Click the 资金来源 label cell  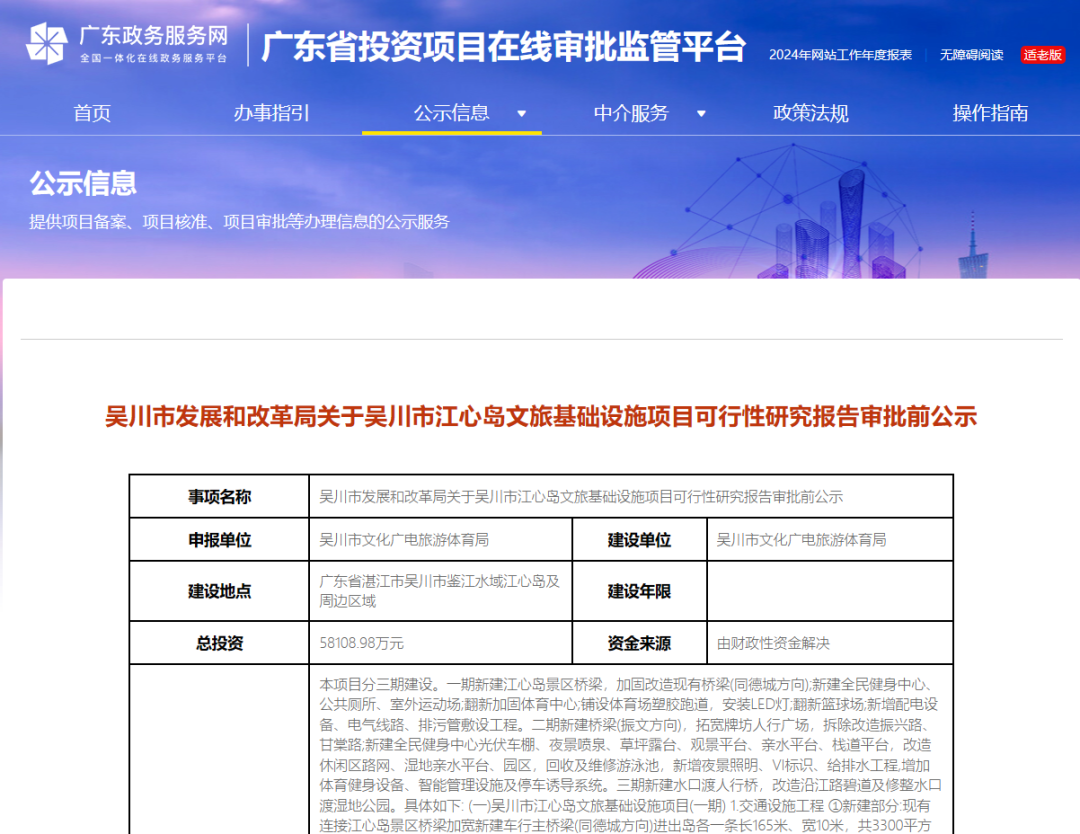(639, 643)
